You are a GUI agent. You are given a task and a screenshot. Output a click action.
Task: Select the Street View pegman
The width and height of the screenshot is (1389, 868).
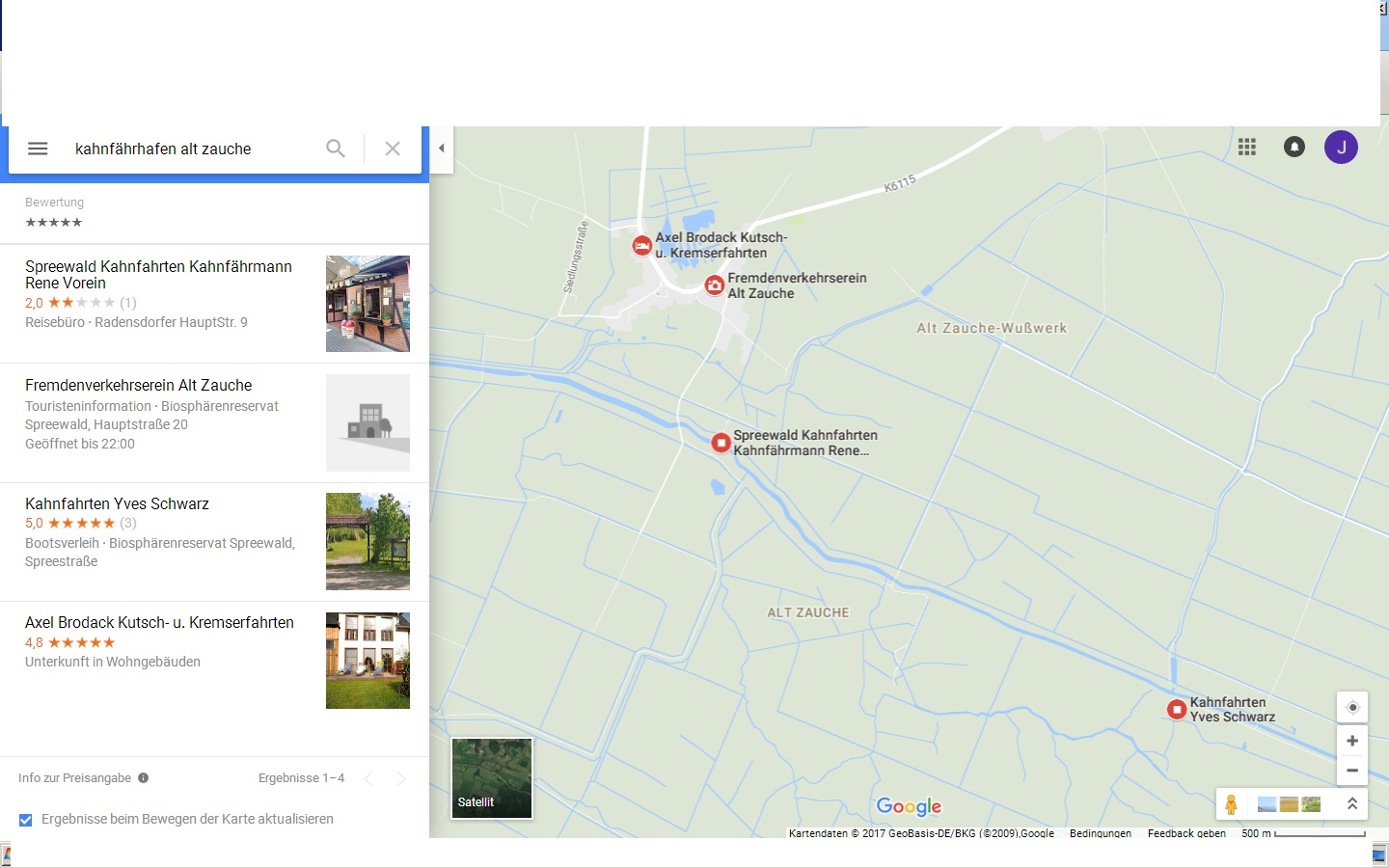tap(1231, 804)
